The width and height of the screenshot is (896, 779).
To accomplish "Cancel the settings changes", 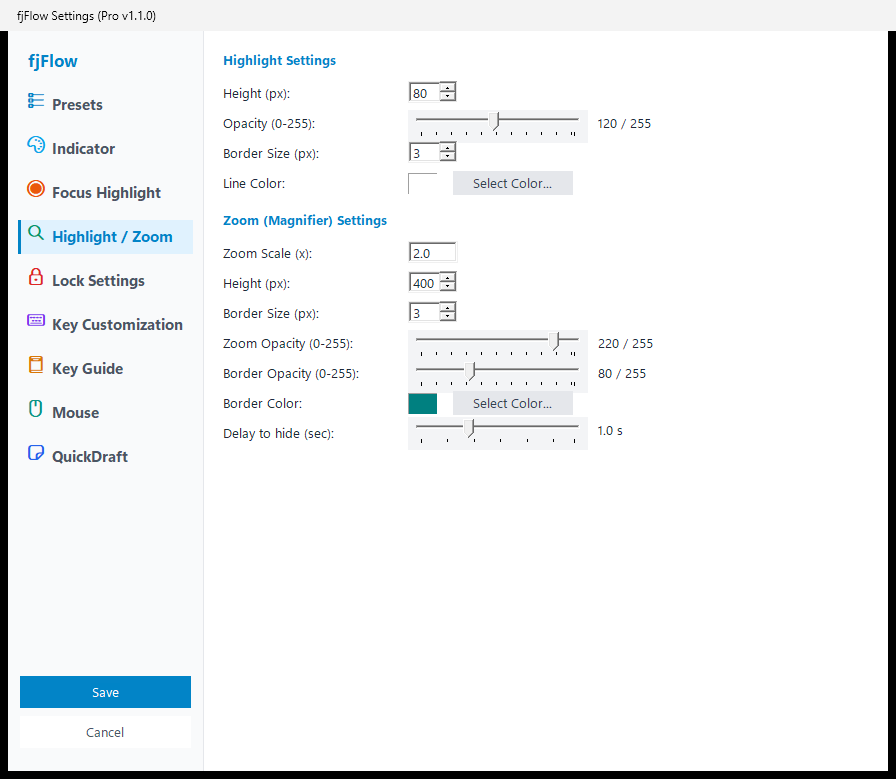I will (x=105, y=732).
